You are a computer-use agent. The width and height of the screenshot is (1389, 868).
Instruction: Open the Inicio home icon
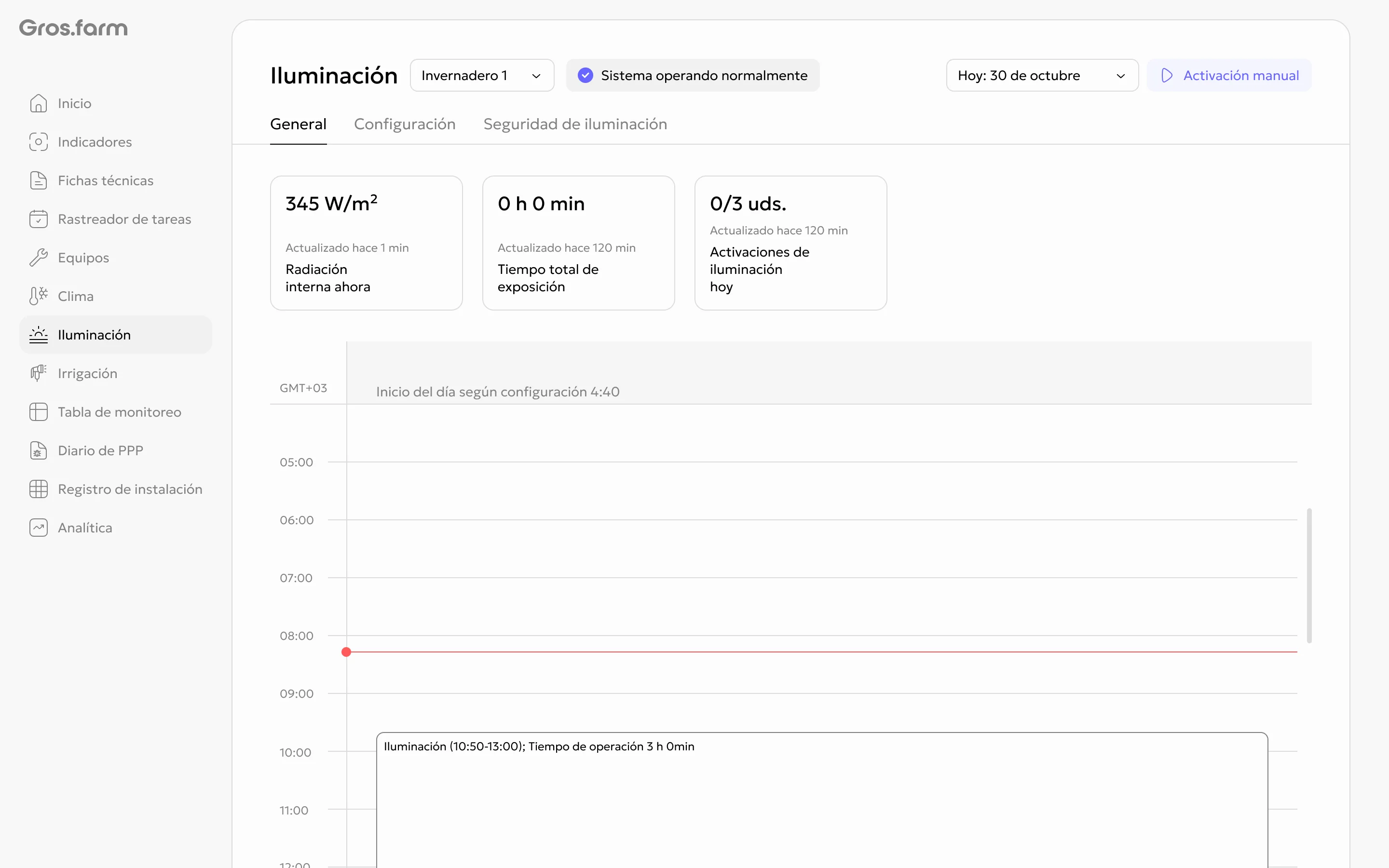coord(39,103)
